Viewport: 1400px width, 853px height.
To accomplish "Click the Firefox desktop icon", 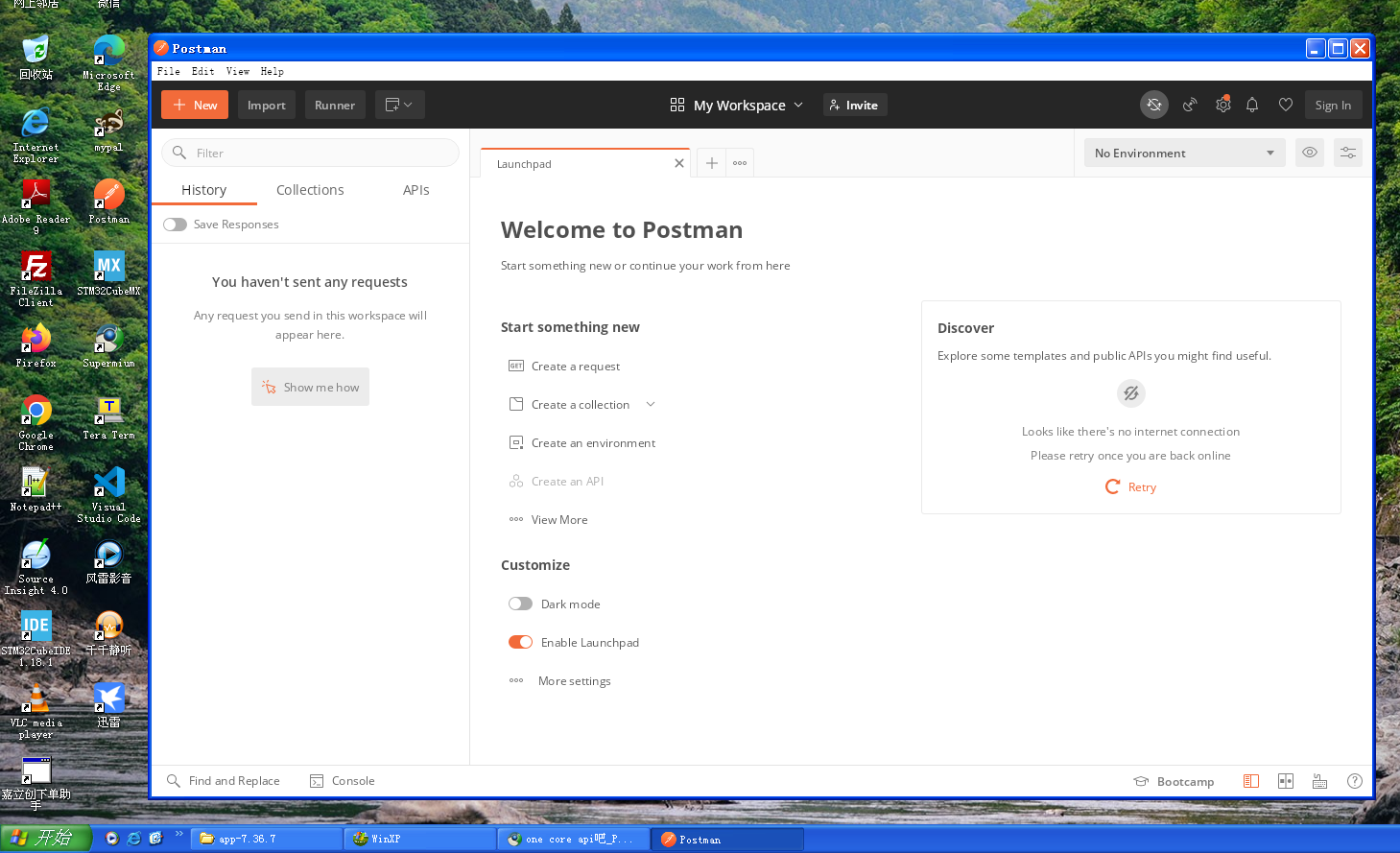I will (36, 345).
